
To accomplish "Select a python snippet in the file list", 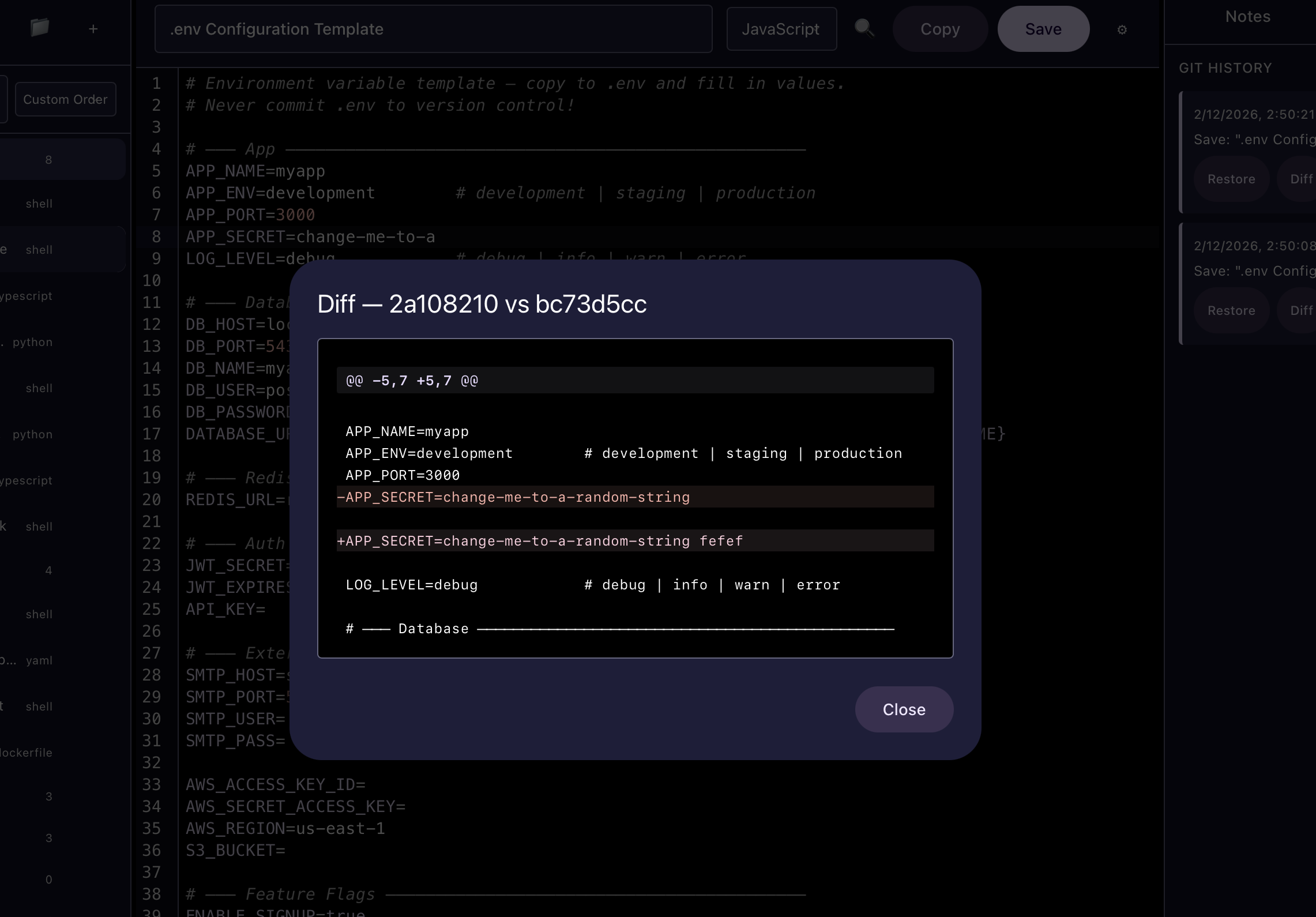I will (x=32, y=342).
